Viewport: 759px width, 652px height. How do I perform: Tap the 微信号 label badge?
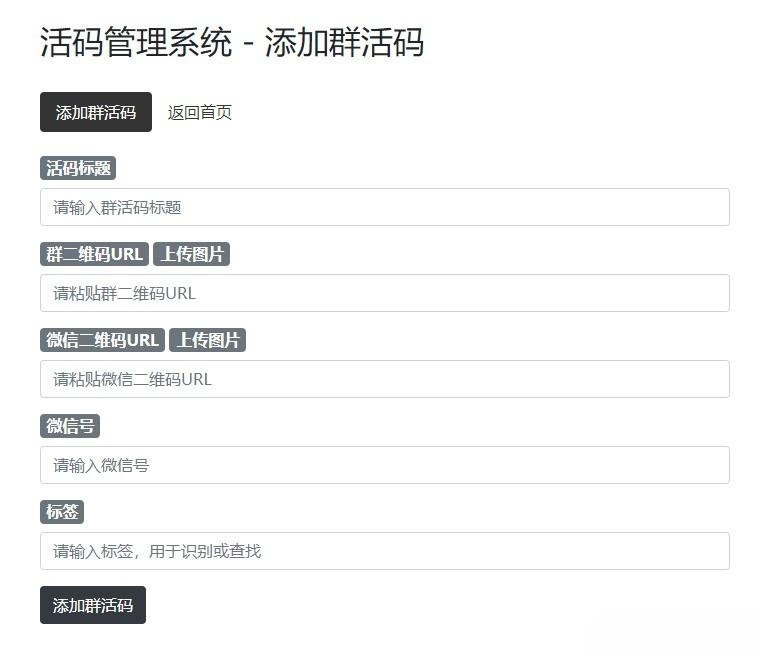pos(70,426)
